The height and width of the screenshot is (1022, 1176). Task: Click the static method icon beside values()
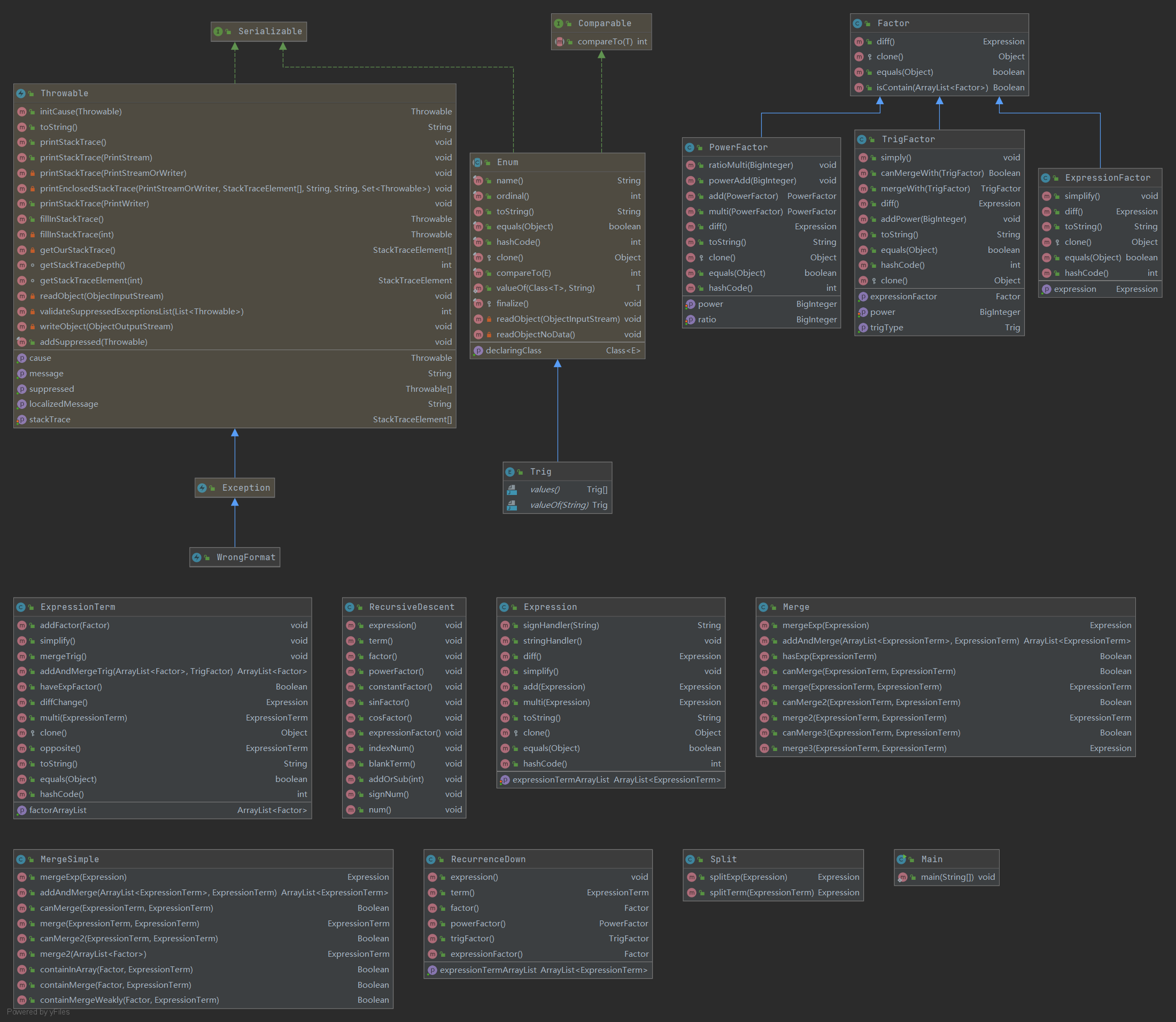pos(512,489)
